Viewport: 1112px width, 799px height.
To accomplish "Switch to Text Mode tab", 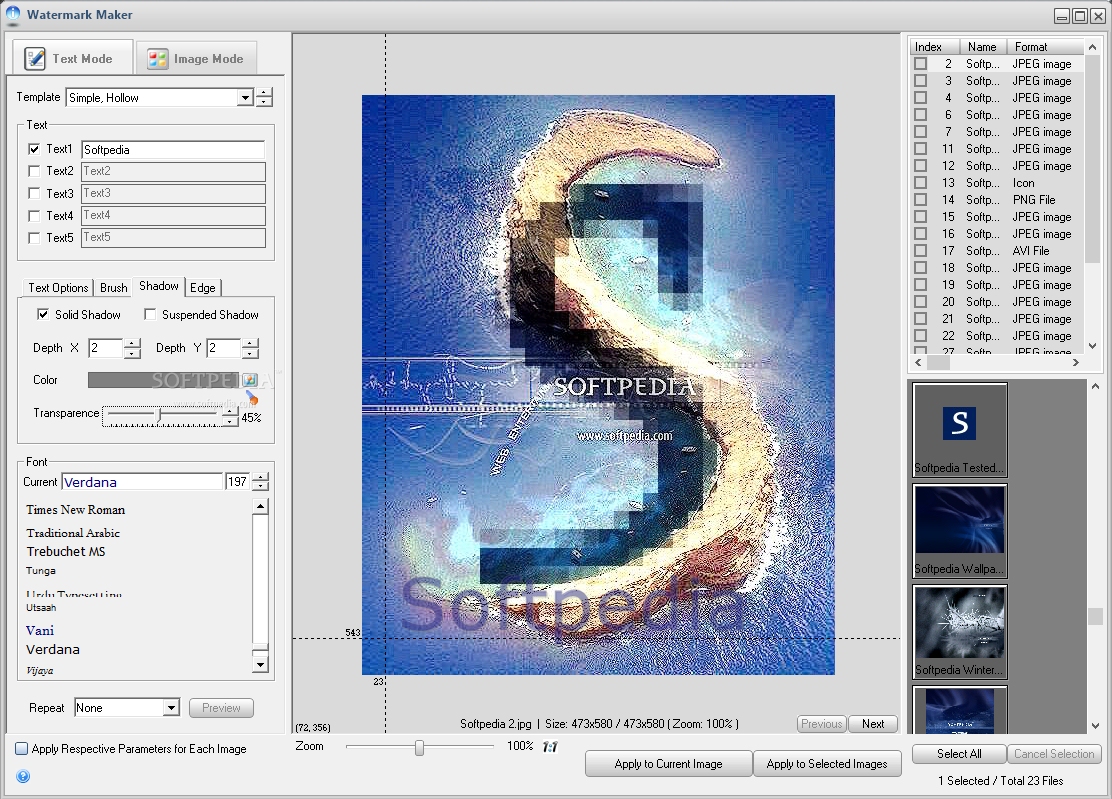I will pyautogui.click(x=72, y=58).
